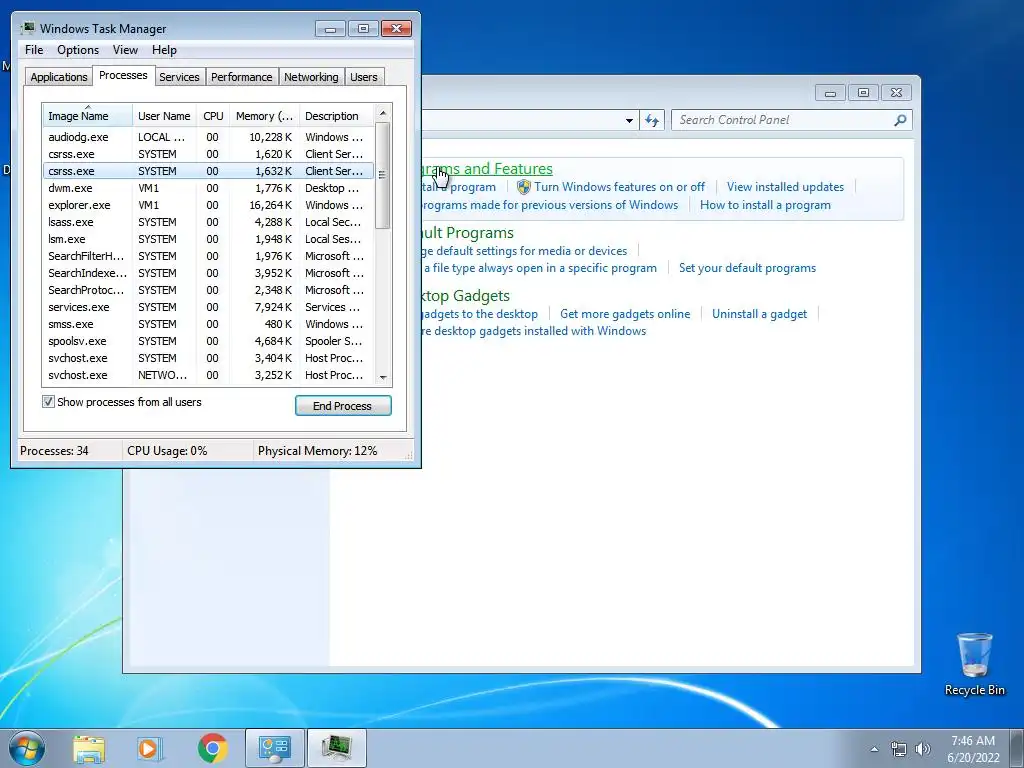Viewport: 1024px width, 768px height.
Task: Open How to install a program link
Action: (x=765, y=205)
